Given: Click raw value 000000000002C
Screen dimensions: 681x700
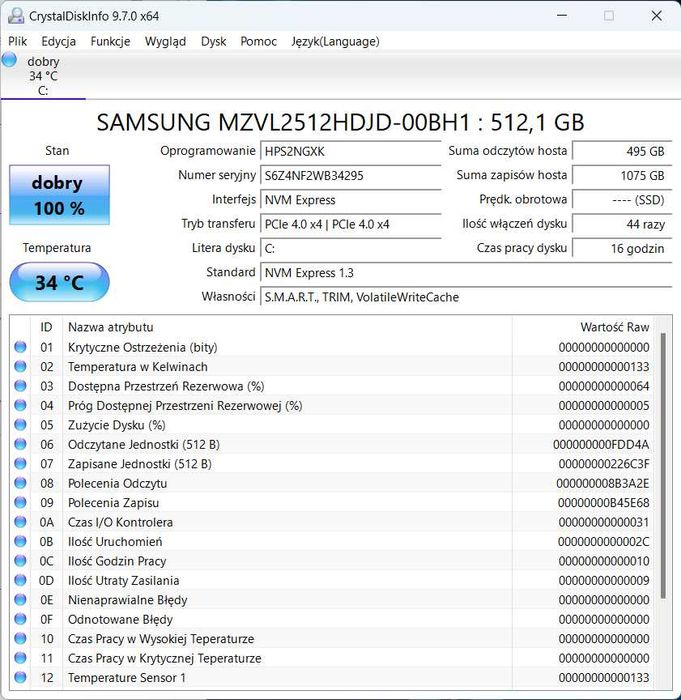Looking at the screenshot, I should tap(604, 542).
